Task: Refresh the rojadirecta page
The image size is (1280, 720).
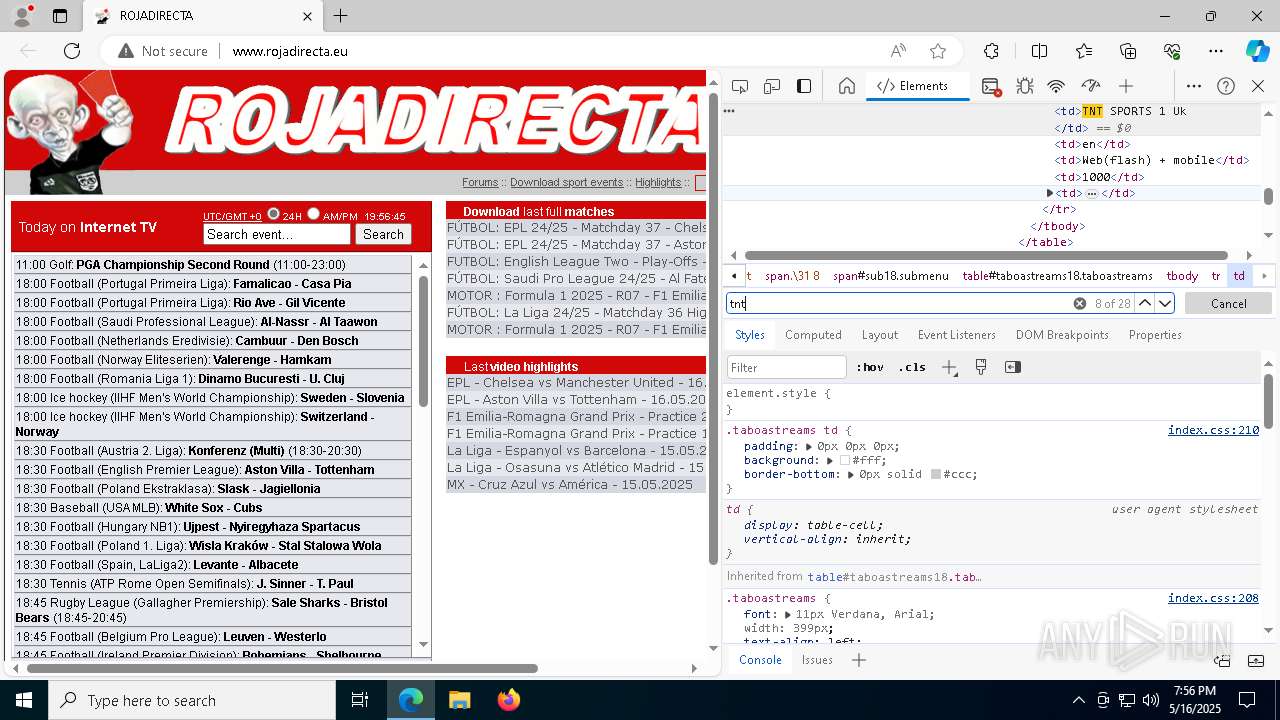Action: [x=72, y=51]
